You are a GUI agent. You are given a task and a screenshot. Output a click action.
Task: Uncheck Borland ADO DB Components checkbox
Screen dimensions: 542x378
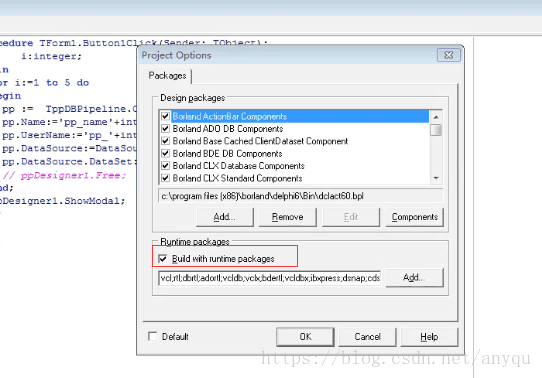pyautogui.click(x=166, y=129)
